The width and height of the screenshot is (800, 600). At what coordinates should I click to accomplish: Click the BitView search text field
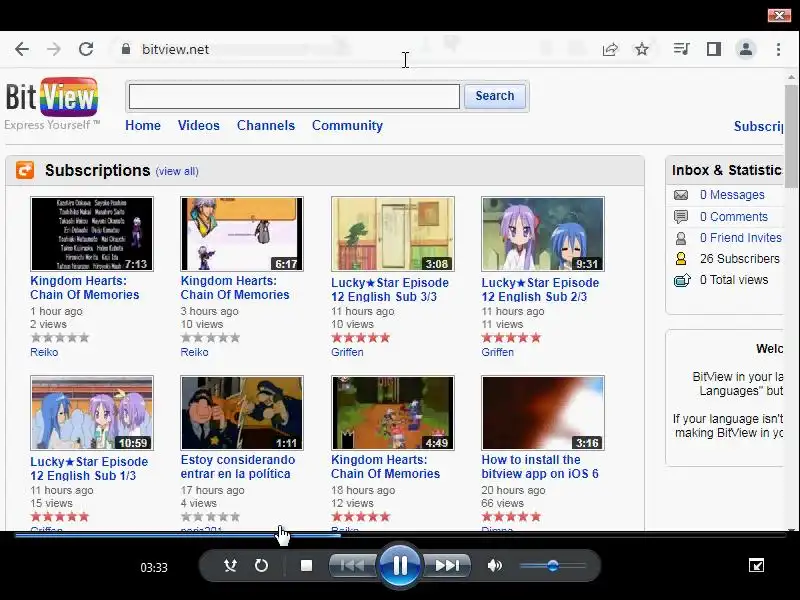[294, 96]
